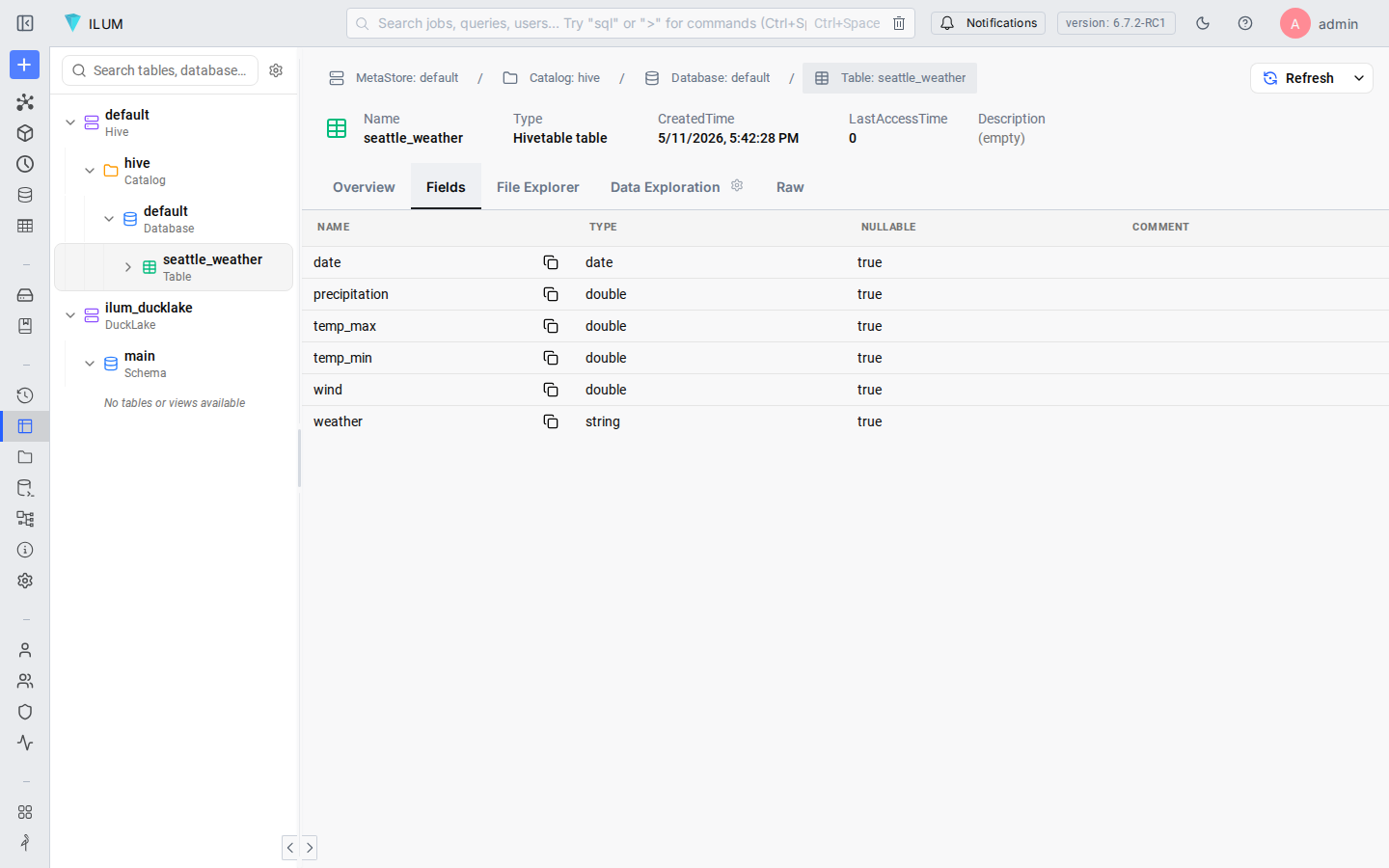The height and width of the screenshot is (868, 1389).
Task: Open tree search settings gear icon
Action: [276, 70]
